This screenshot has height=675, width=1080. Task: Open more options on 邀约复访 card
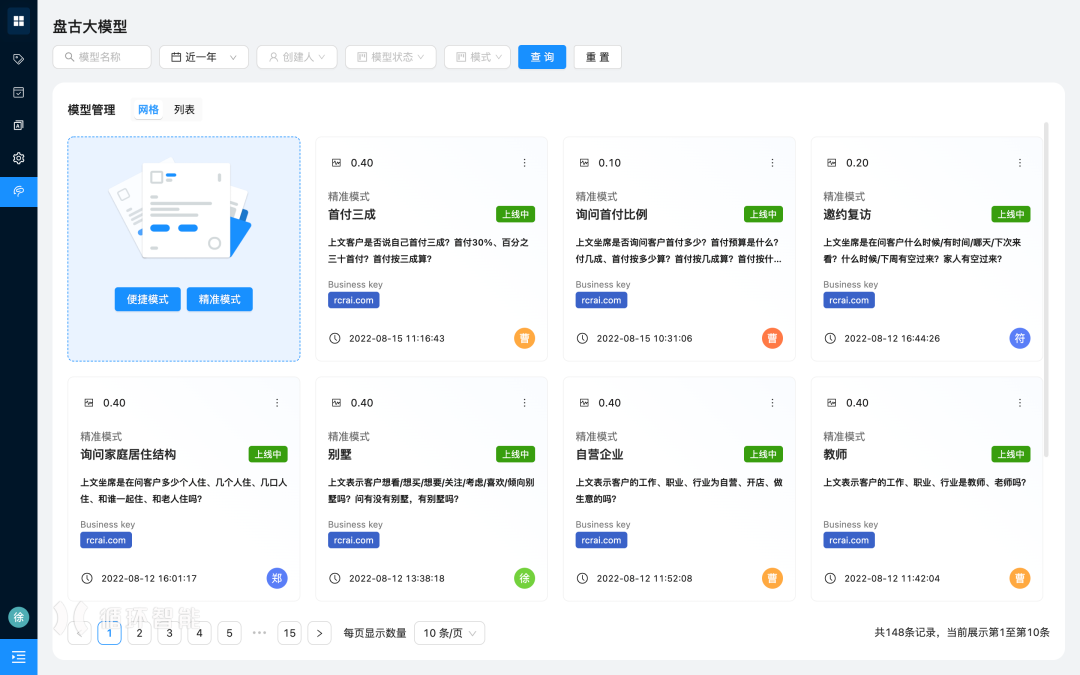(1020, 163)
